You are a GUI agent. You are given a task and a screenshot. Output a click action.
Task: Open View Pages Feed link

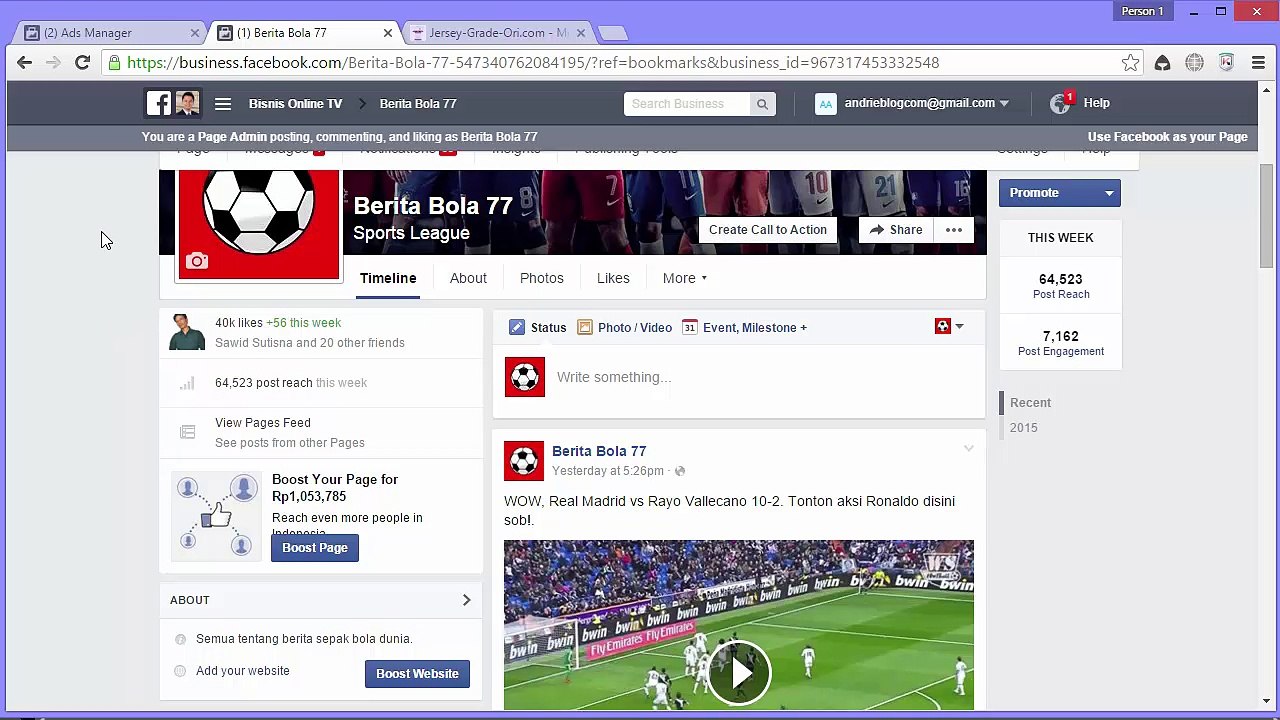tap(263, 423)
